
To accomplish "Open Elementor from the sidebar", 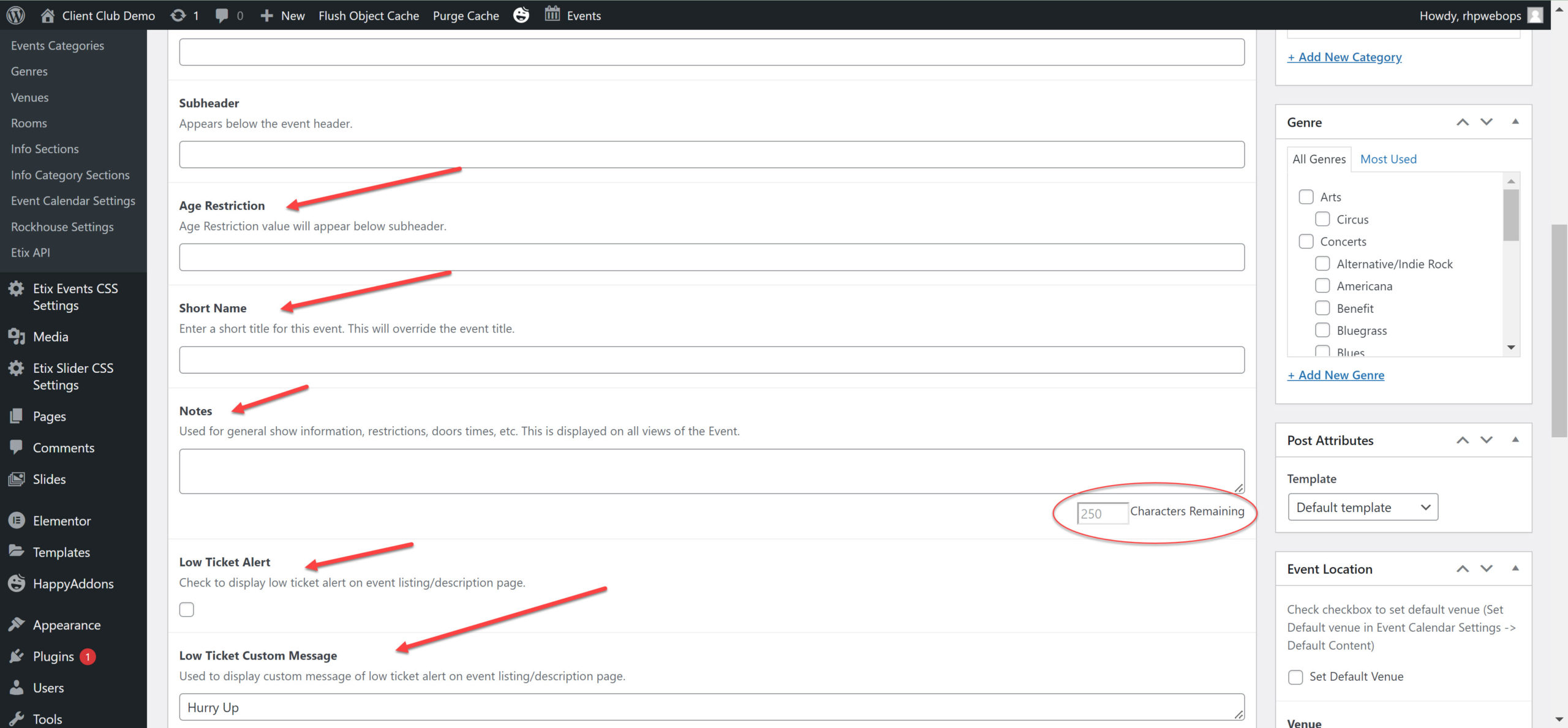I will tap(61, 520).
